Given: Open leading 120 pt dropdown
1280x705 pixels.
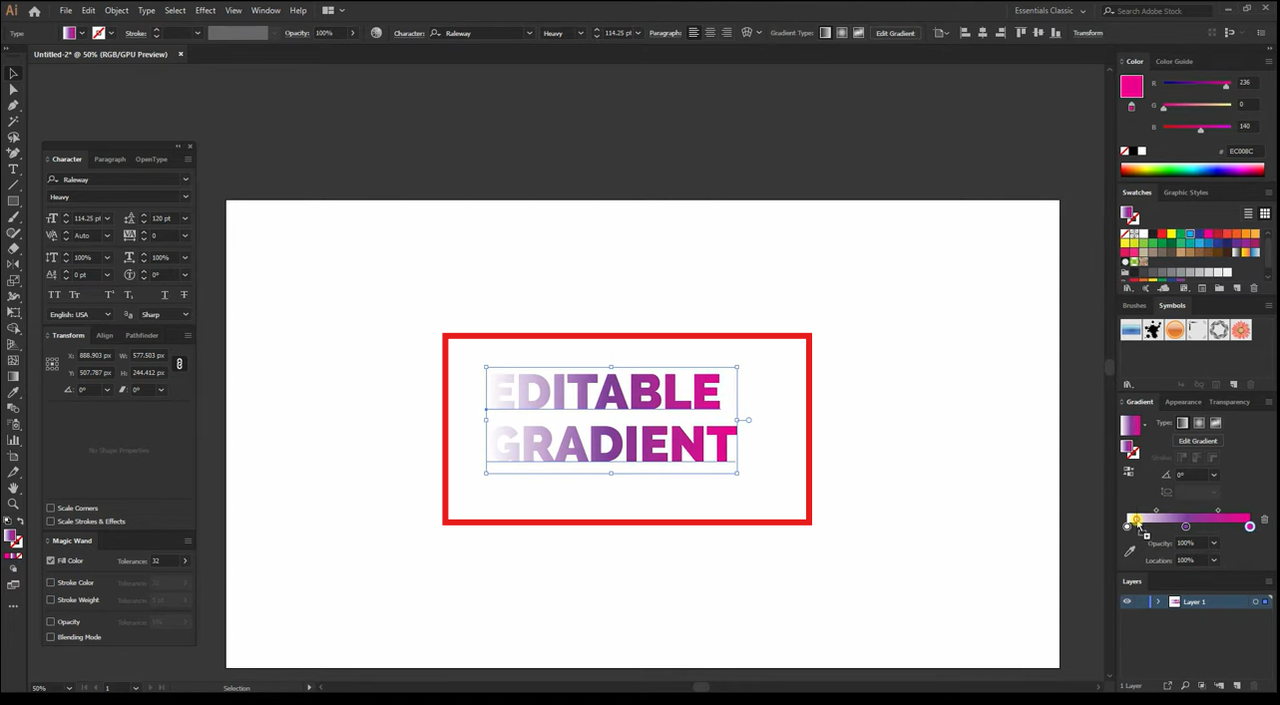Looking at the screenshot, I should point(185,218).
